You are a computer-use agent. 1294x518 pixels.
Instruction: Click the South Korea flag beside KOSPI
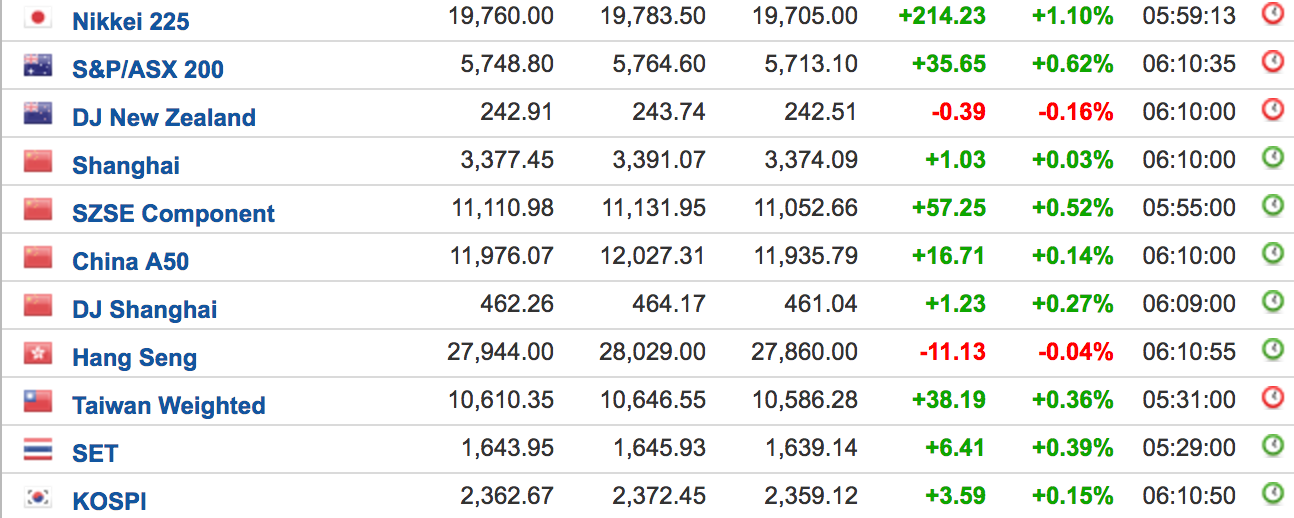point(38,497)
